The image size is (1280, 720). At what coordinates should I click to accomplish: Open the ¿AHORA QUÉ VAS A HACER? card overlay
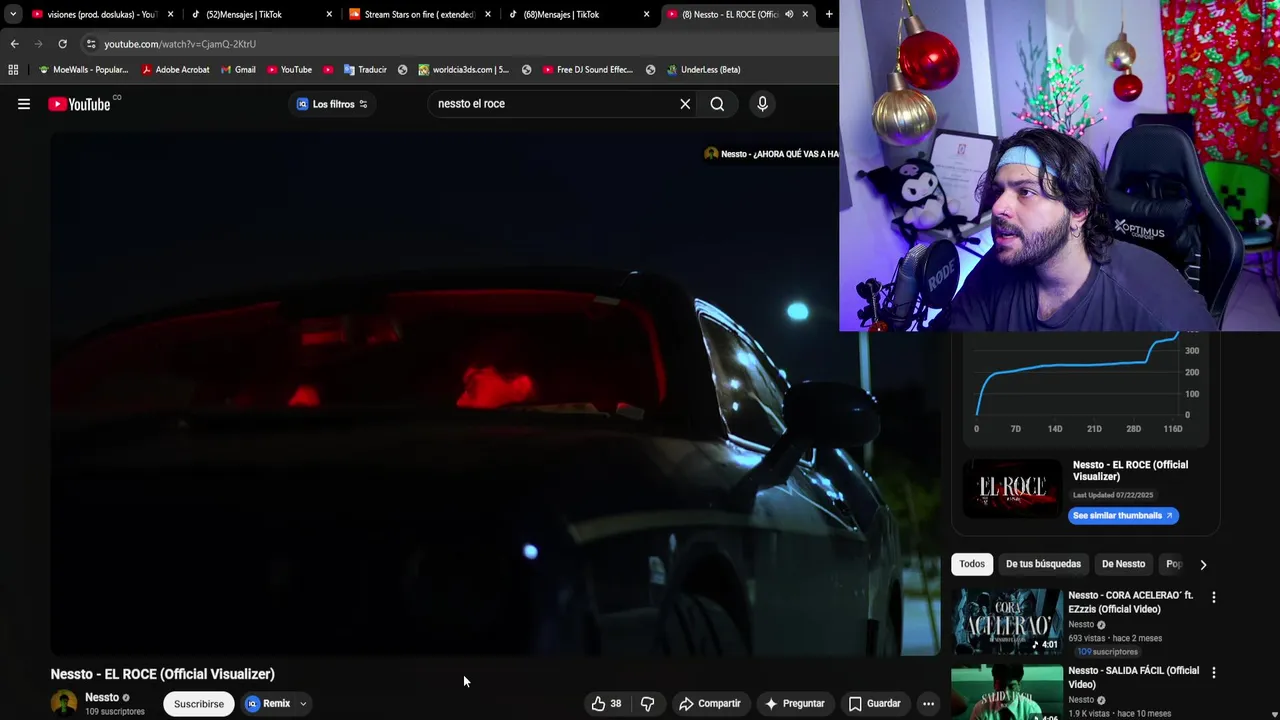tap(772, 154)
